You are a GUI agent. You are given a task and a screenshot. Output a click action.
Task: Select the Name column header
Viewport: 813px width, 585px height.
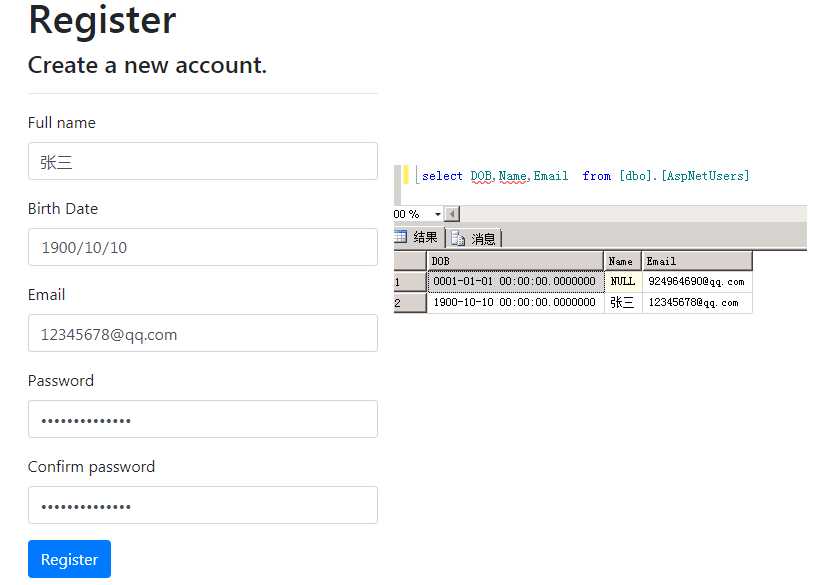pos(622,261)
